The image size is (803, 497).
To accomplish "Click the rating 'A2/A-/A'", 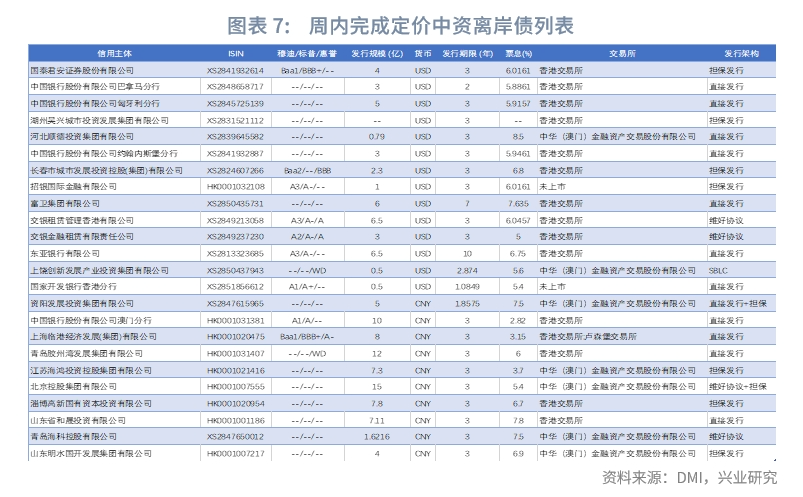I will point(307,237).
